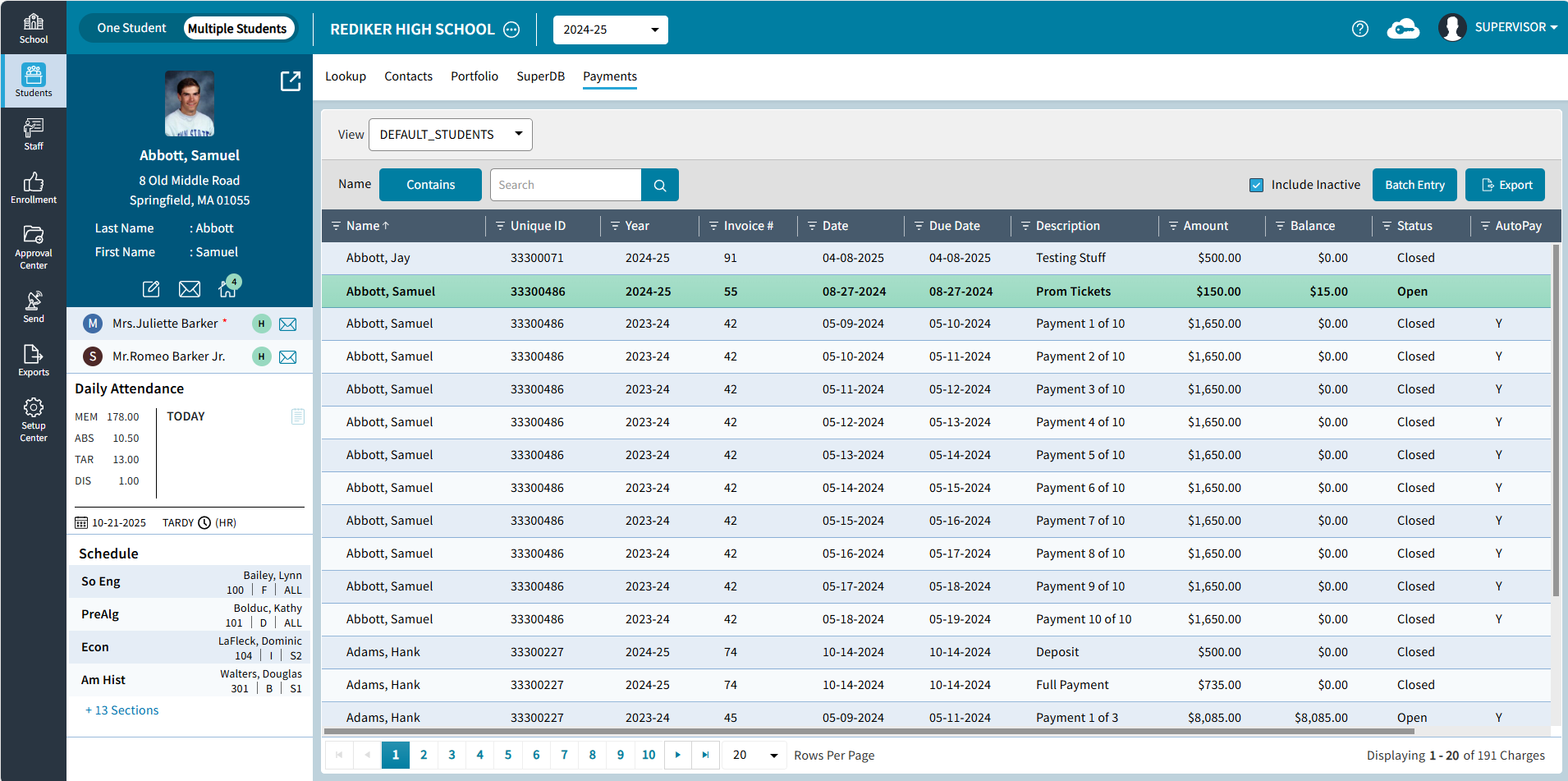Open the daily attendance notes icon
The width and height of the screenshot is (1568, 781).
point(298,416)
